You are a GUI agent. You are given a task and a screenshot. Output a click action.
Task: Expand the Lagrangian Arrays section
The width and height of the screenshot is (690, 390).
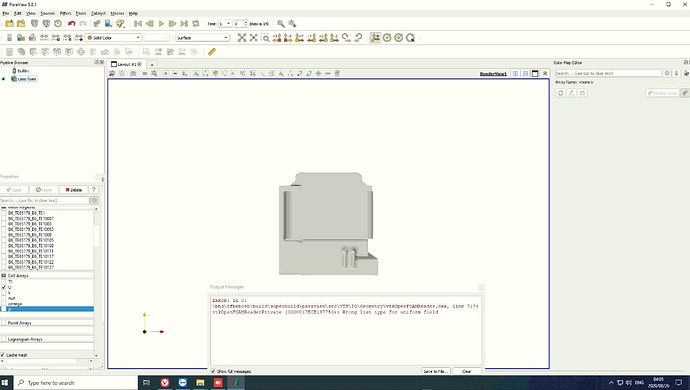tap(46, 339)
